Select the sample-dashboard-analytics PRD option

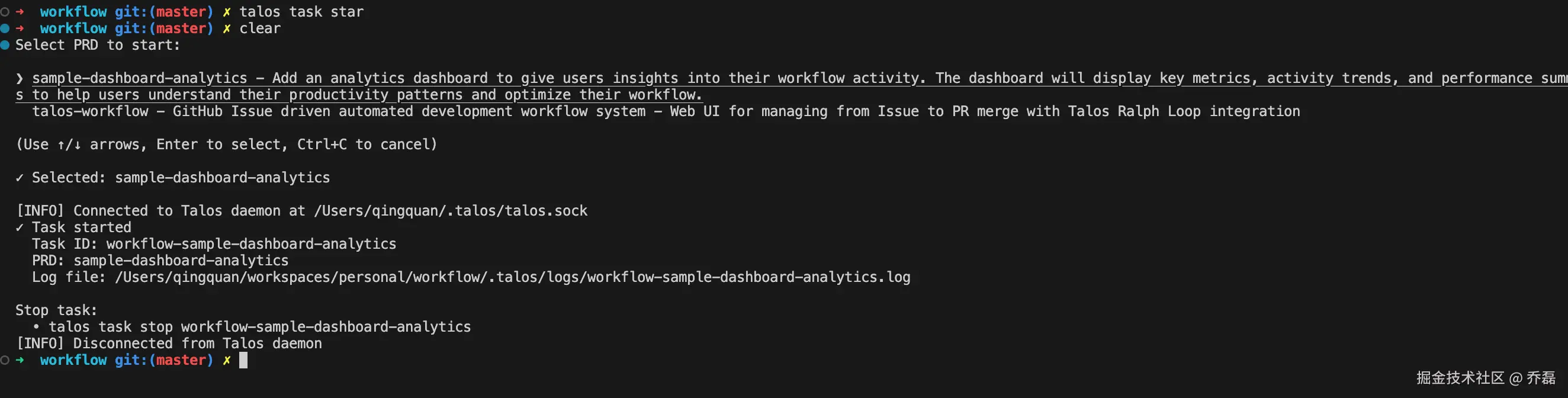pyautogui.click(x=140, y=78)
